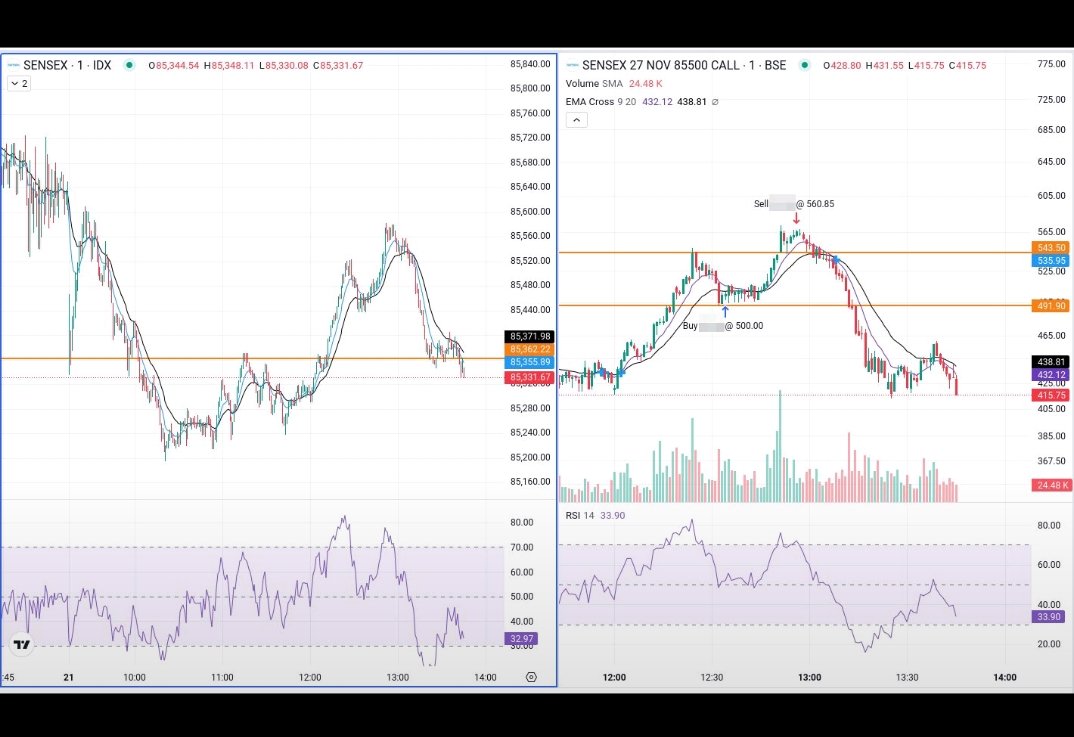
Task: Click the purple 32.97 RSI value label
Action: point(521,638)
